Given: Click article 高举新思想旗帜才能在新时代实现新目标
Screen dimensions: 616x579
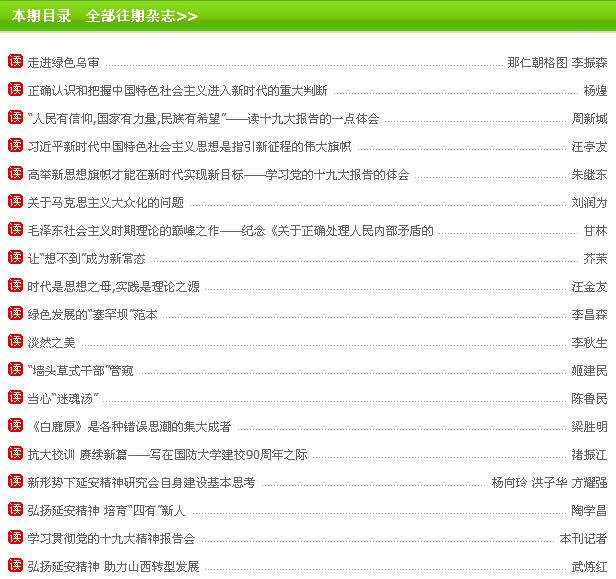Looking at the screenshot, I should coord(218,175).
